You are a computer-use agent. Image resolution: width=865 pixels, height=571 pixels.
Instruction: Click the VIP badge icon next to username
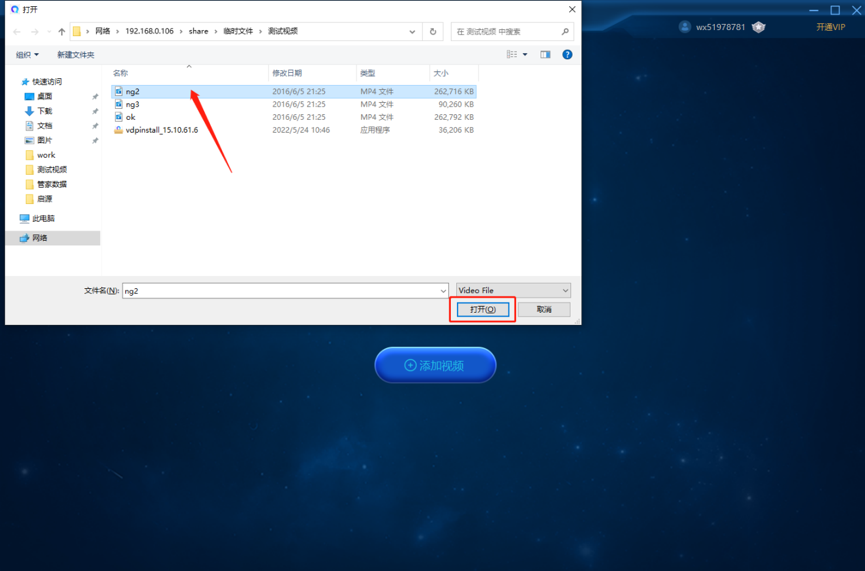coord(759,26)
